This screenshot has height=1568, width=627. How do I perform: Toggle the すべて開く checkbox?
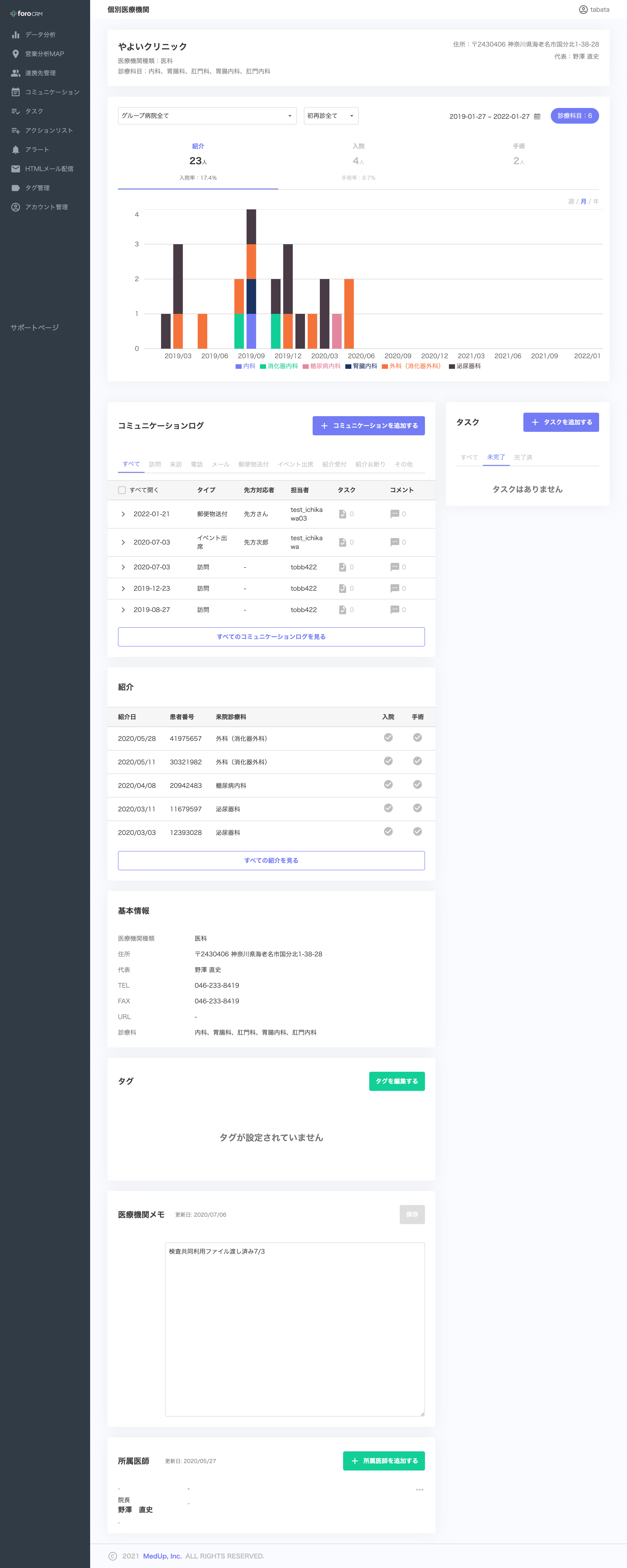[x=122, y=490]
